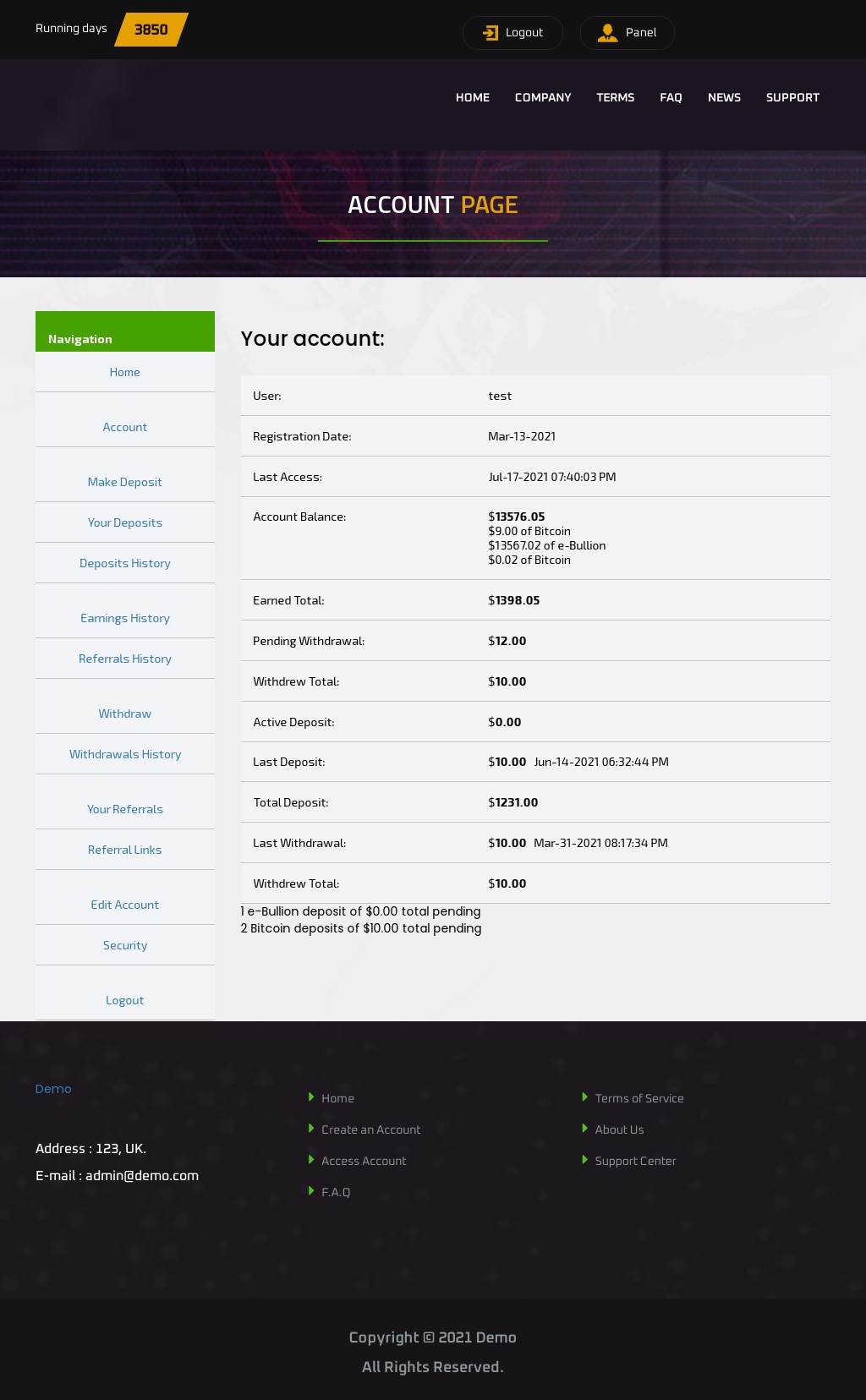This screenshot has height=1400, width=866.
Task: Open the COMPANY menu item
Action: click(x=543, y=97)
